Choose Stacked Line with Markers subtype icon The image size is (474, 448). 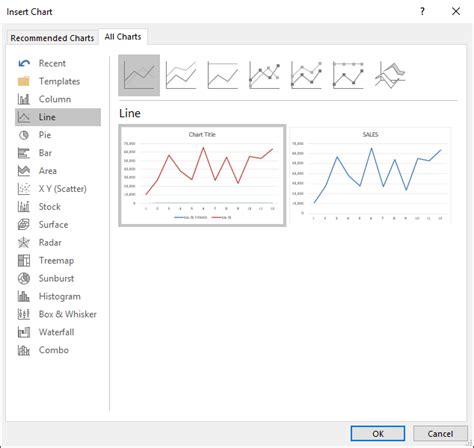click(x=306, y=75)
